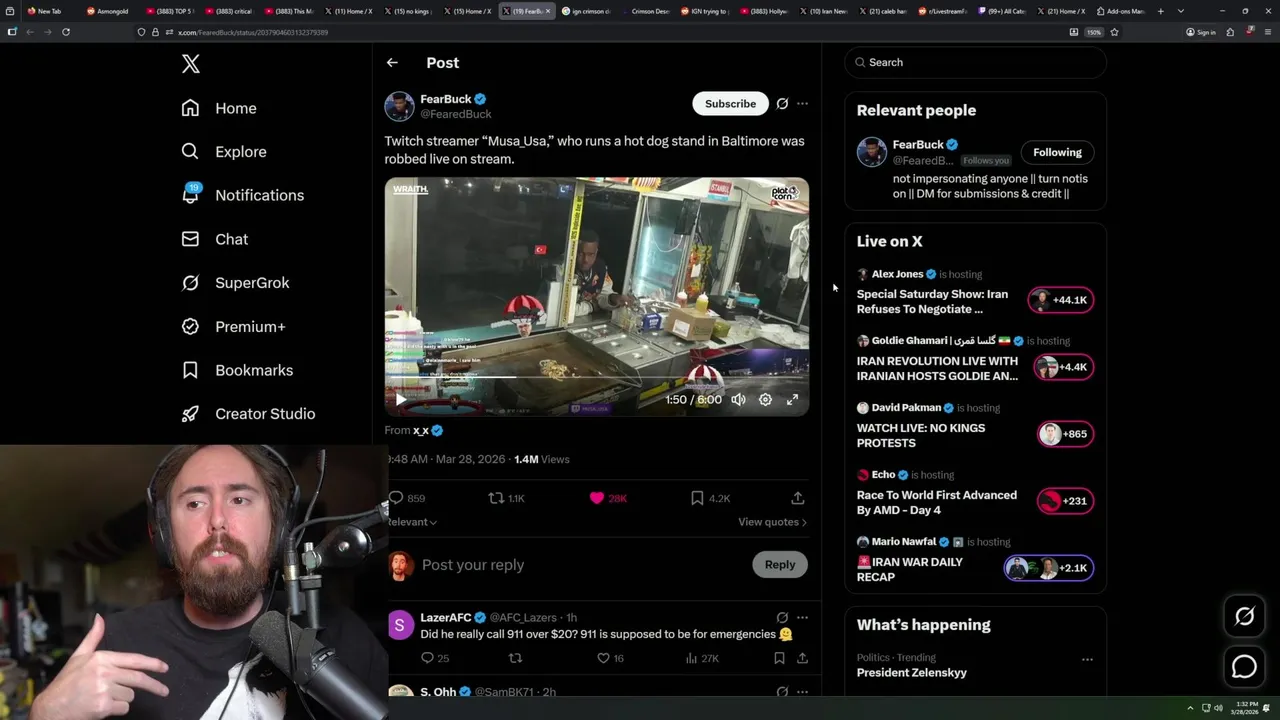Open a new browser tab with plus
The height and width of the screenshot is (720, 1280).
(x=1161, y=11)
